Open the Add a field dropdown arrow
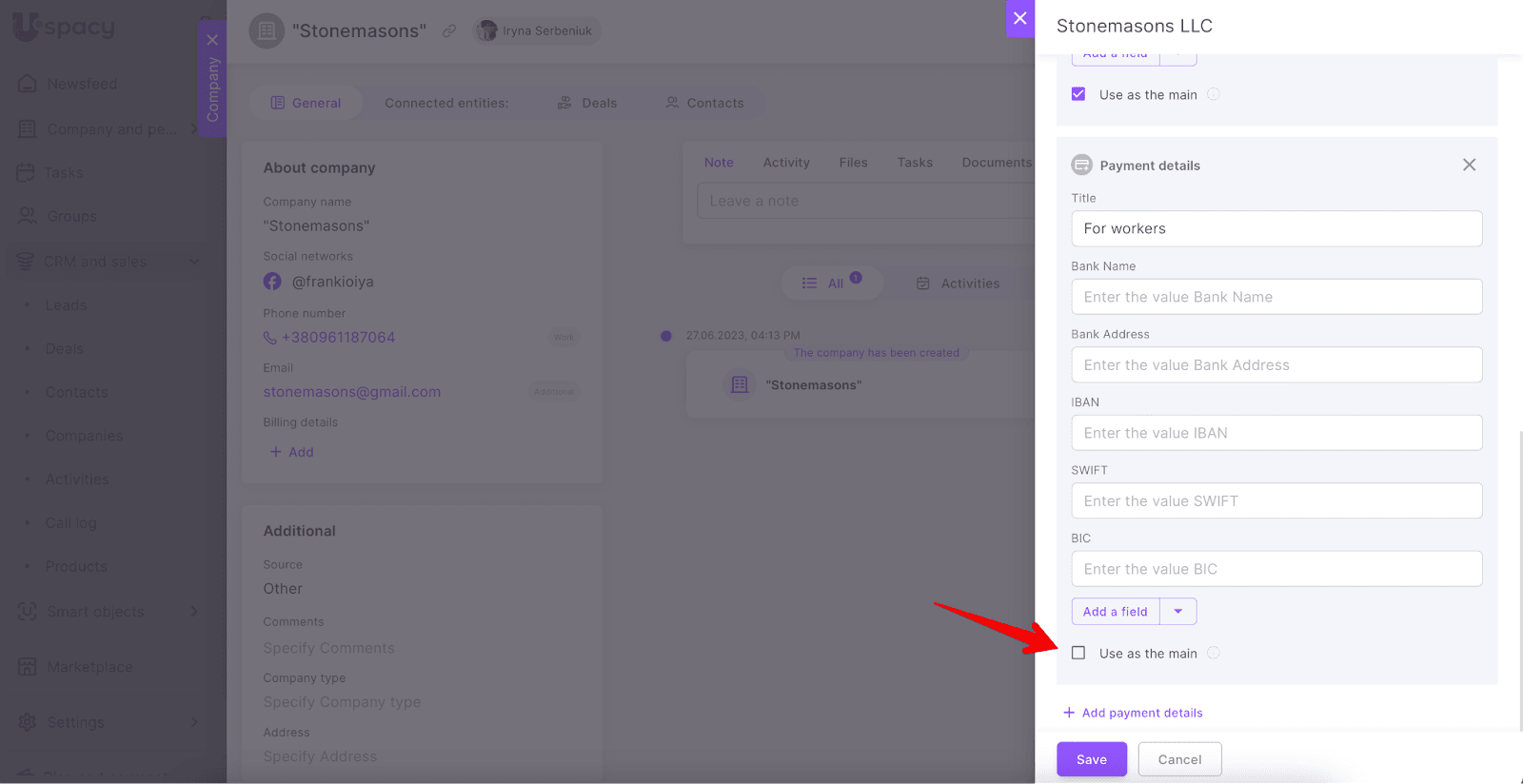This screenshot has height=784, width=1523. click(1177, 612)
